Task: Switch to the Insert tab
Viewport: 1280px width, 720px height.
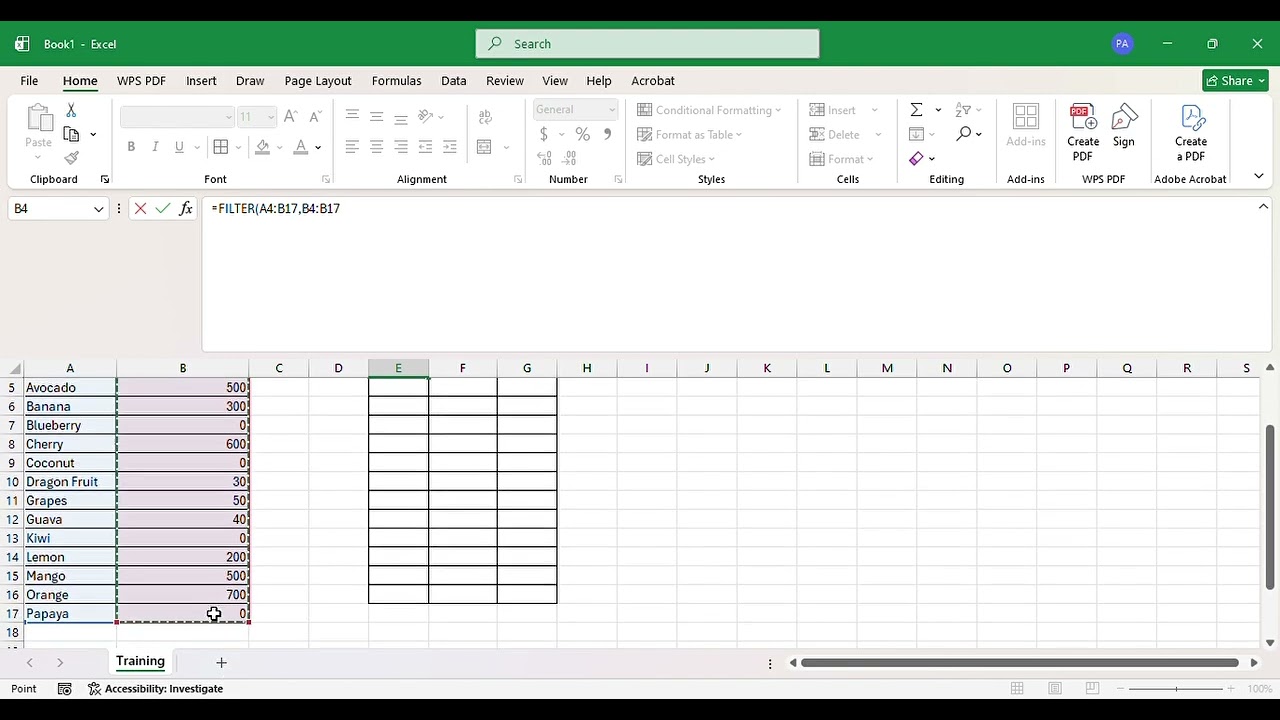Action: click(201, 81)
